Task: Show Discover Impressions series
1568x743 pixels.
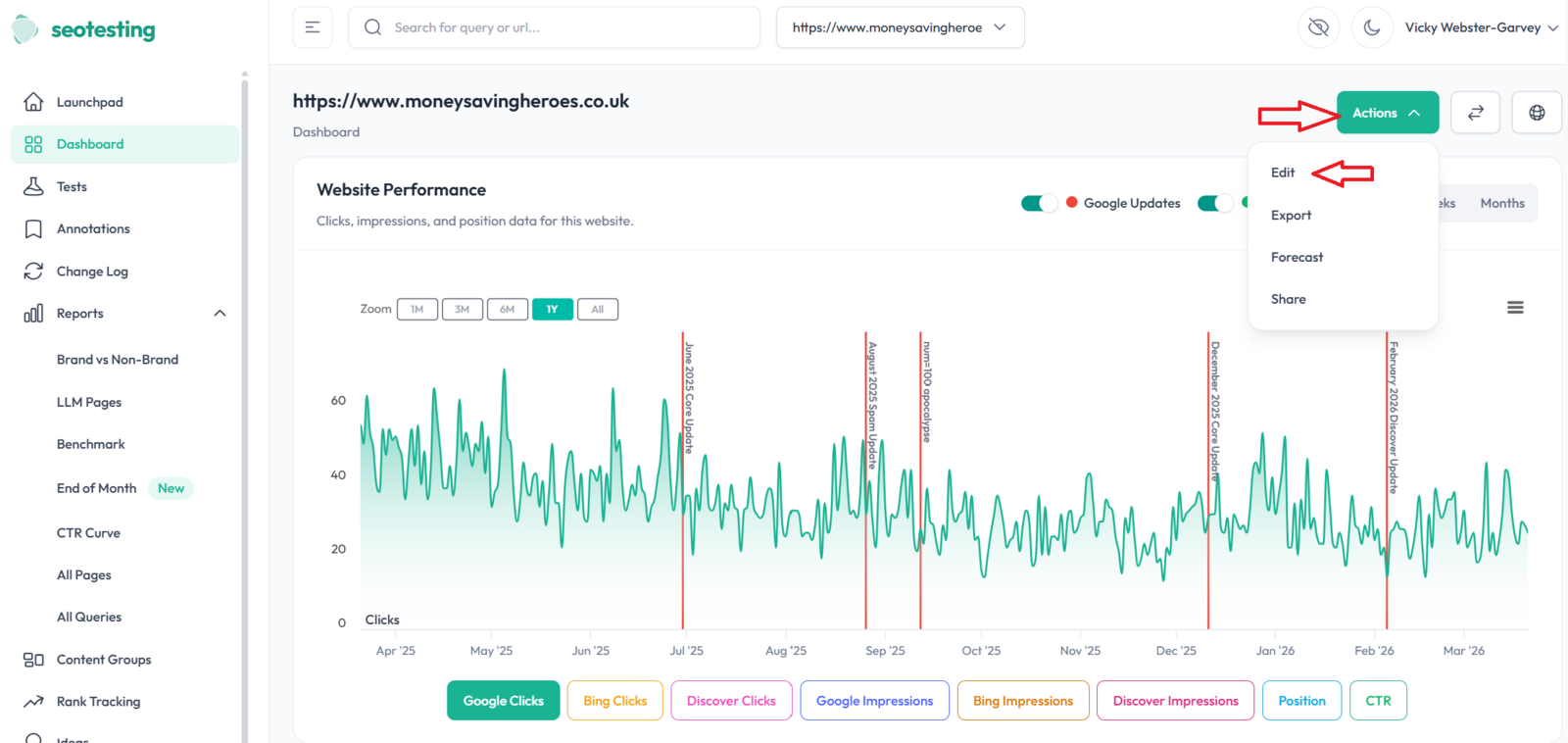Action: pyautogui.click(x=1176, y=701)
